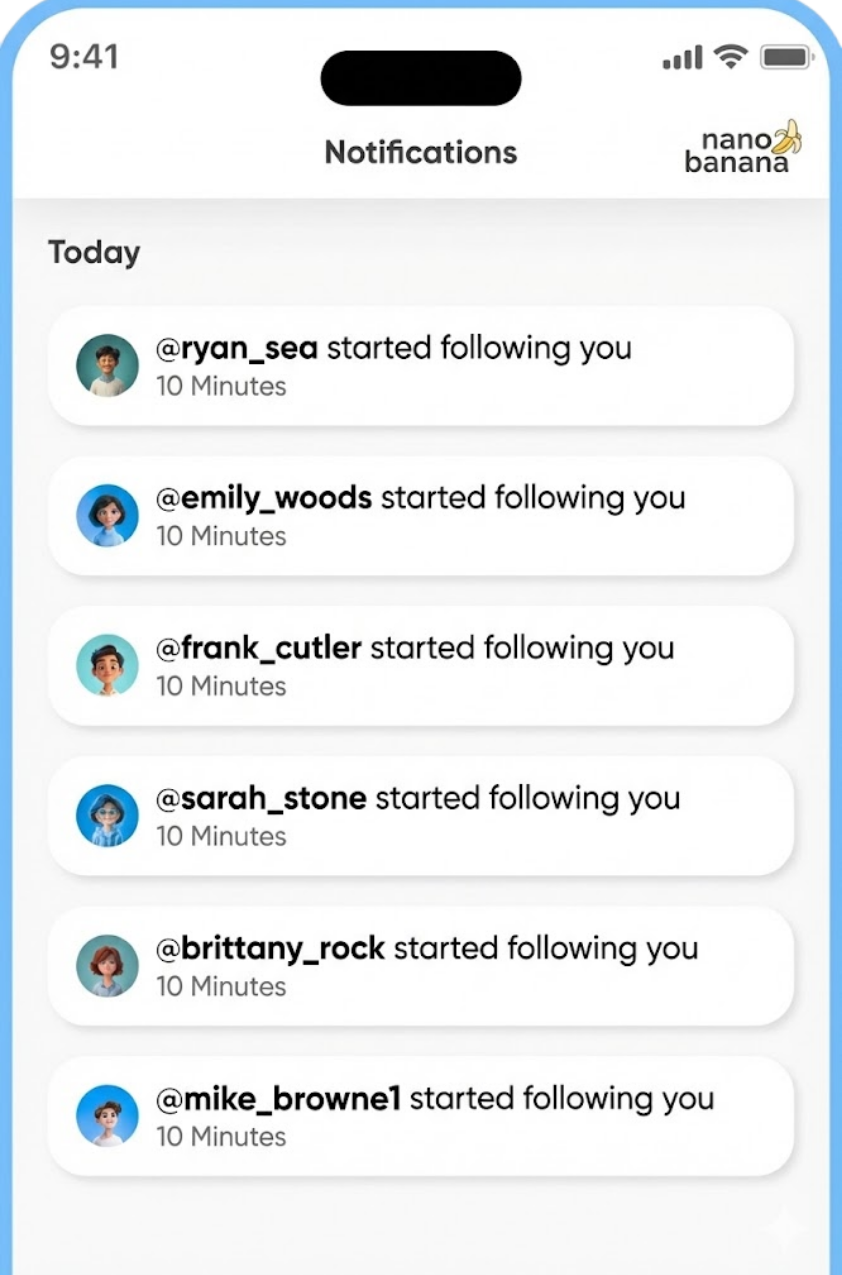Tap the battery status icon

pyautogui.click(x=784, y=58)
